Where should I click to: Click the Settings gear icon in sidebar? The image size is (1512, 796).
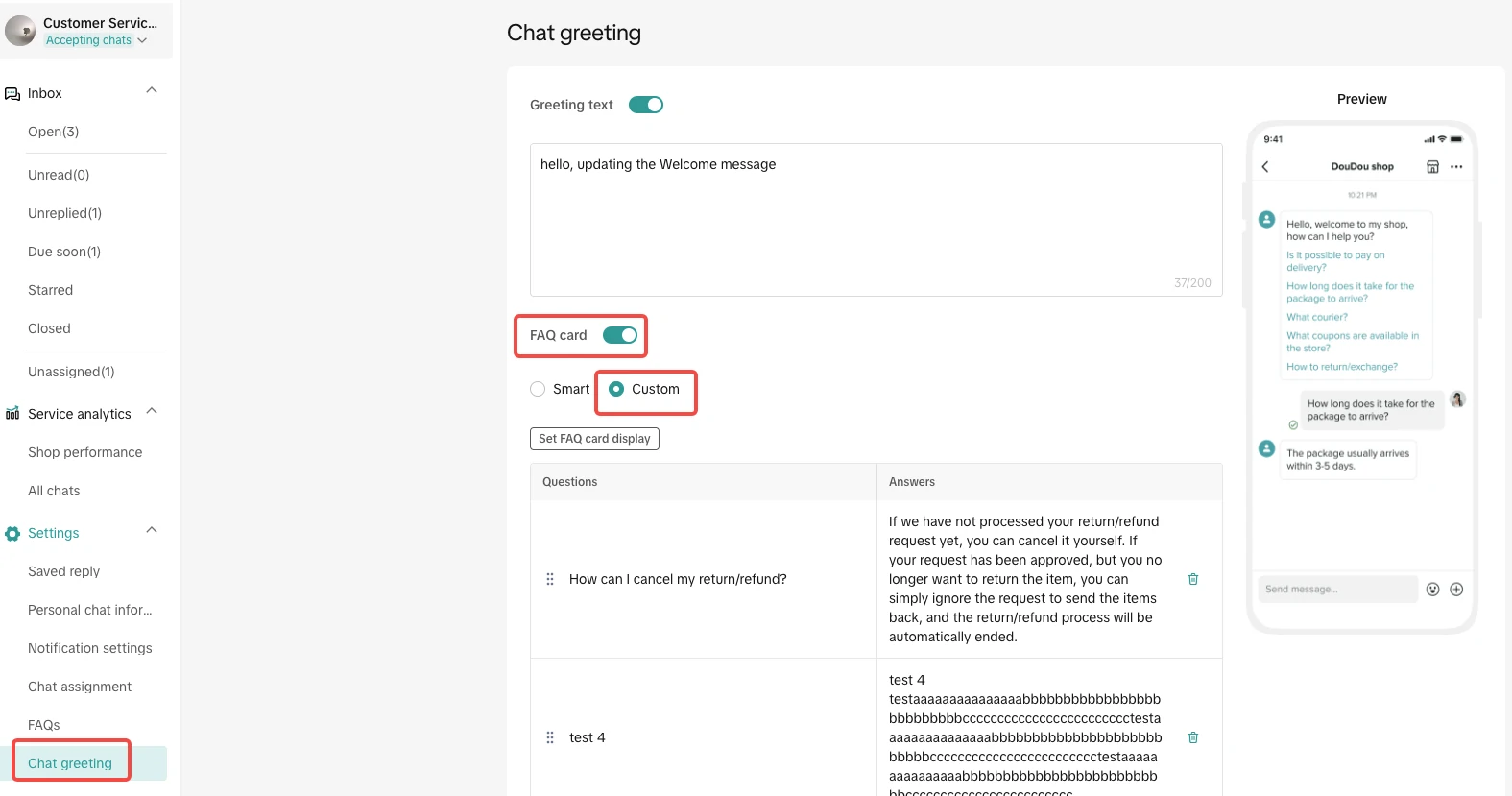point(12,534)
